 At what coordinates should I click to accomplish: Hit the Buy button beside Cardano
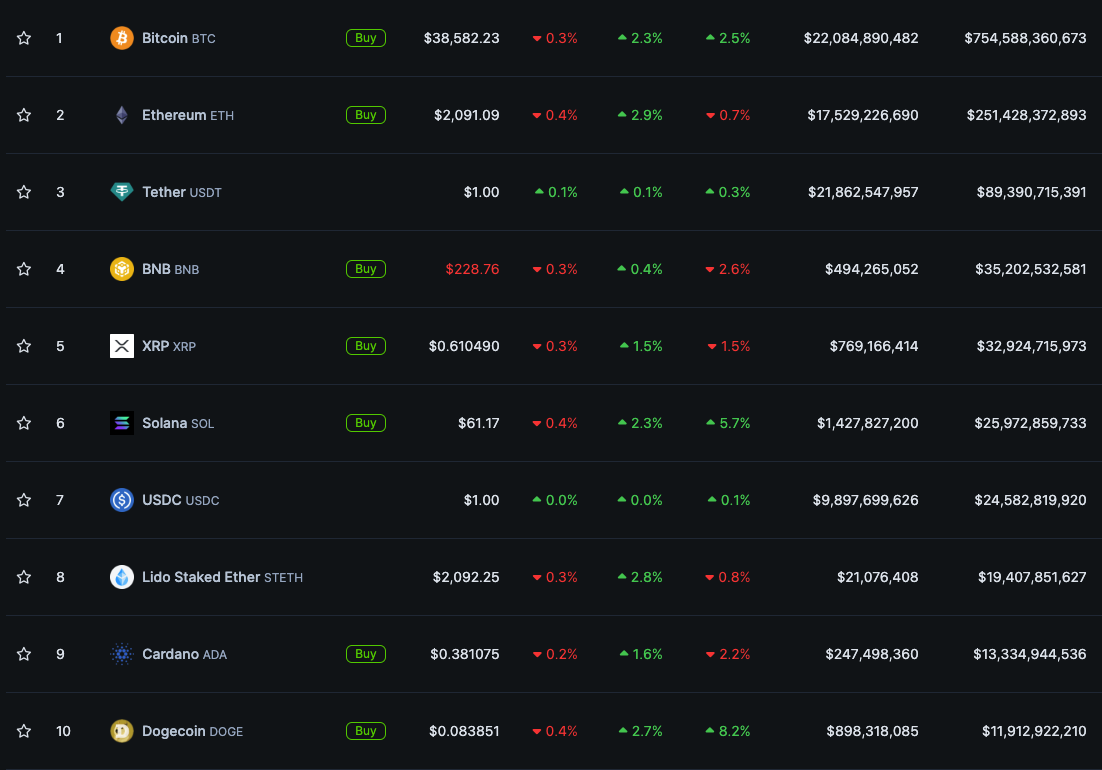[x=366, y=654]
